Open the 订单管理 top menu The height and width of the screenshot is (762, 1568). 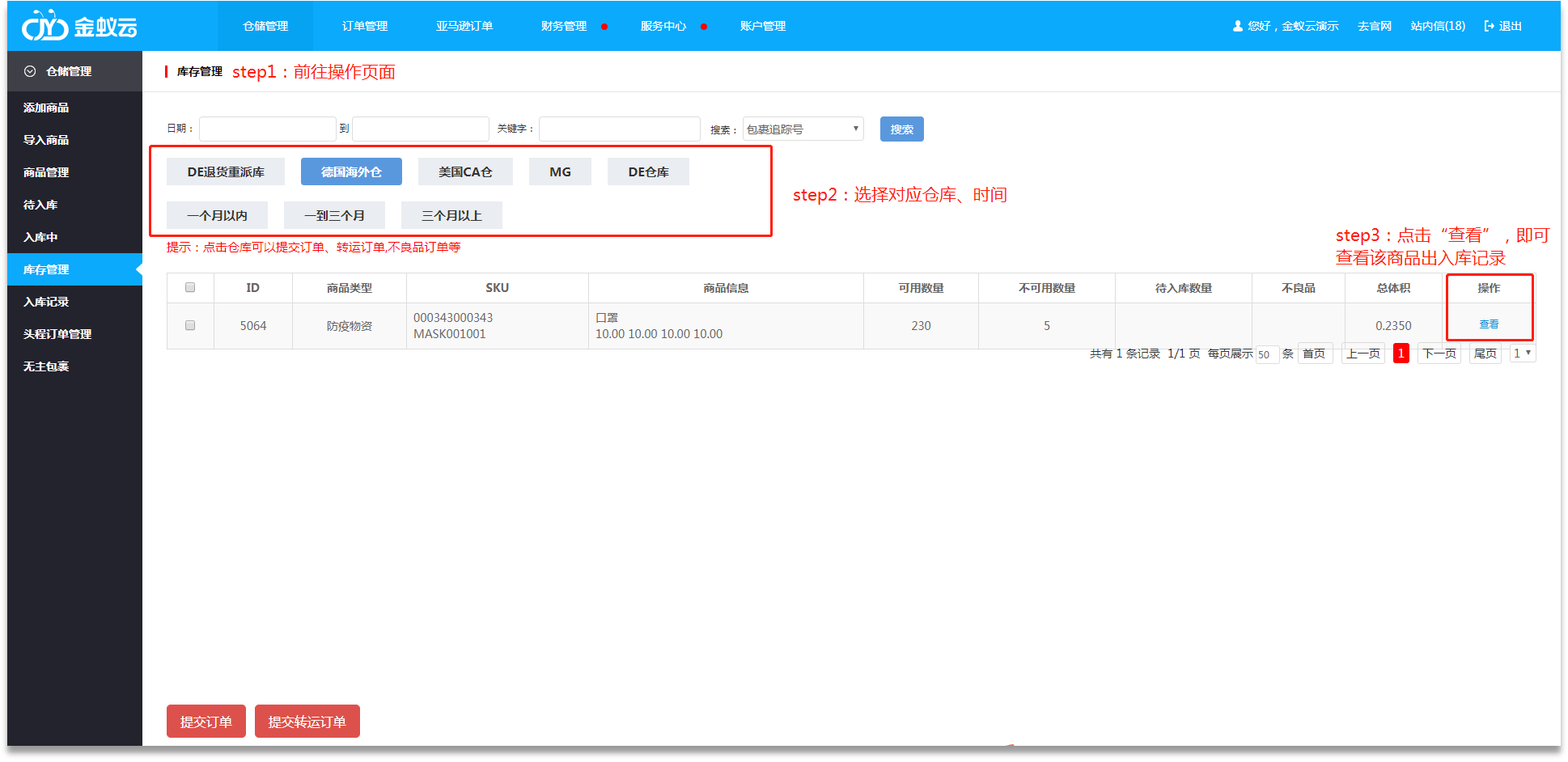coord(365,26)
